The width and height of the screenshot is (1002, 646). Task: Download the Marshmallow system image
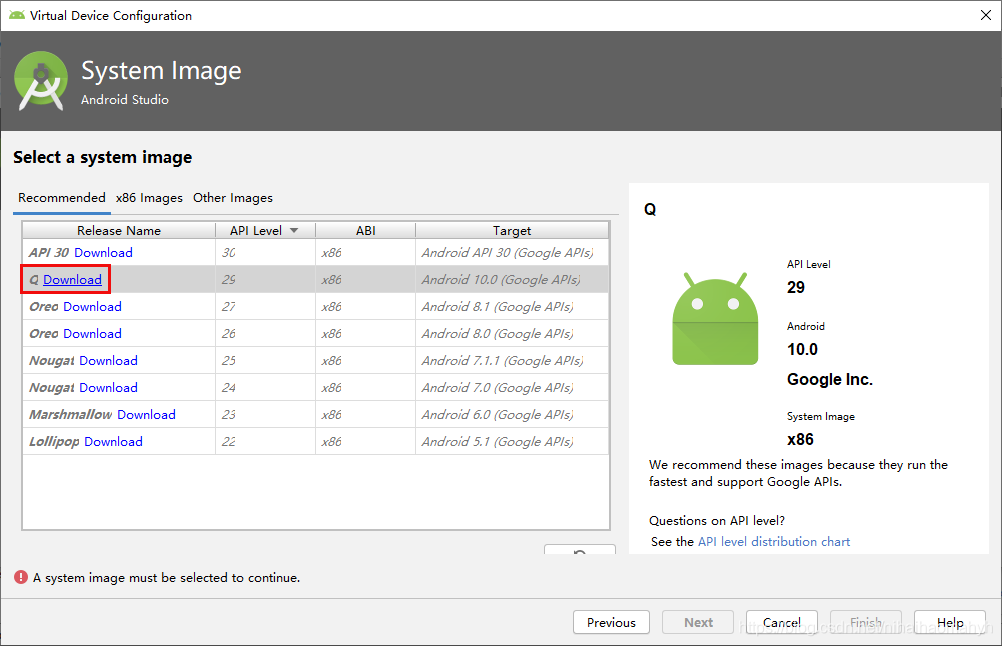[146, 415]
